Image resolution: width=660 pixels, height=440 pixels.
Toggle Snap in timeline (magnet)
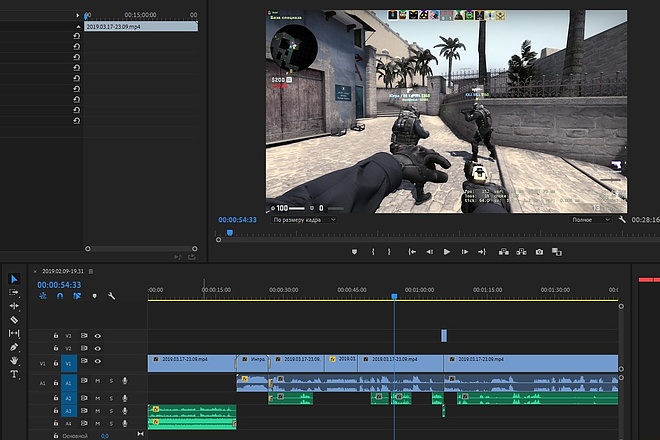60,296
